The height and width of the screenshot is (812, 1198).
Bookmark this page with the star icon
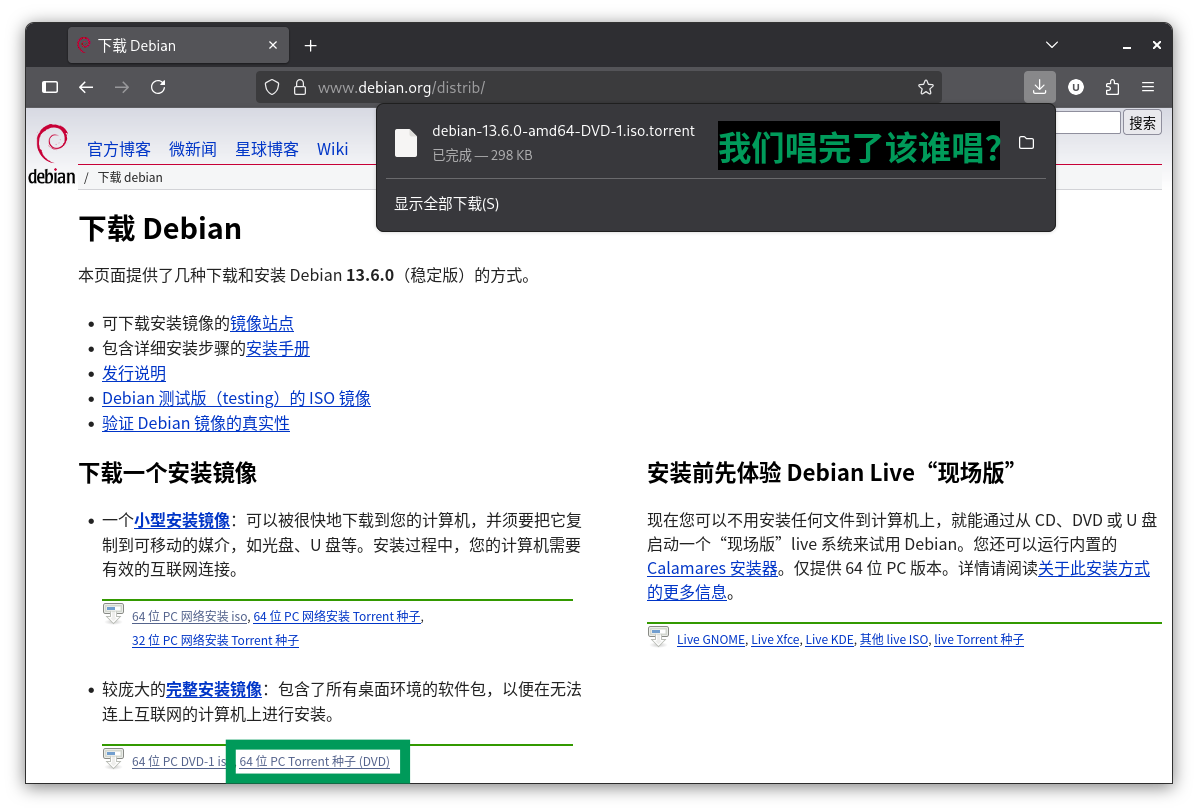pyautogui.click(x=925, y=87)
